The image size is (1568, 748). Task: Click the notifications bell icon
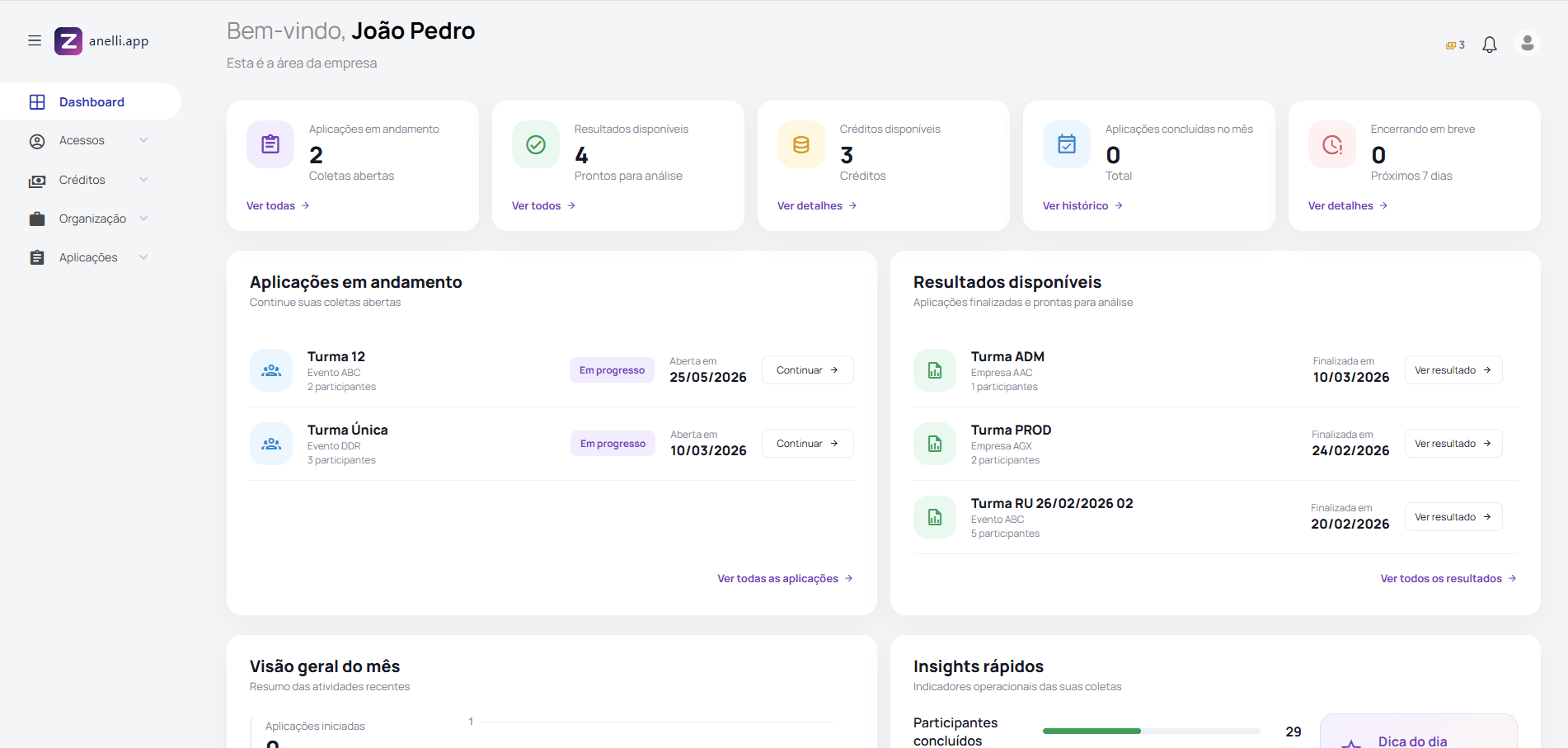point(1490,45)
